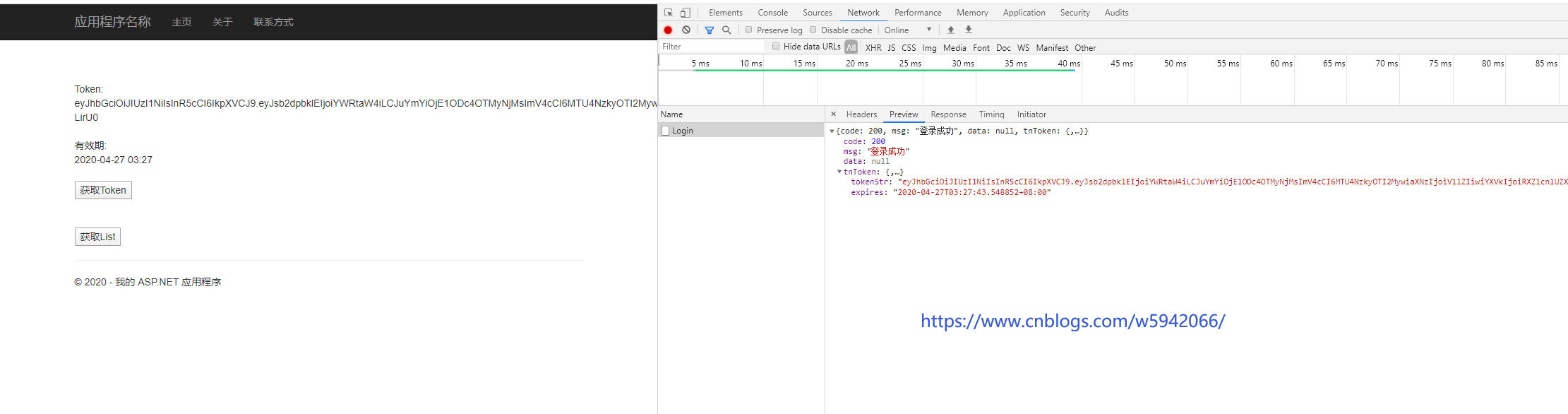Click the 获取List button

[x=97, y=237]
